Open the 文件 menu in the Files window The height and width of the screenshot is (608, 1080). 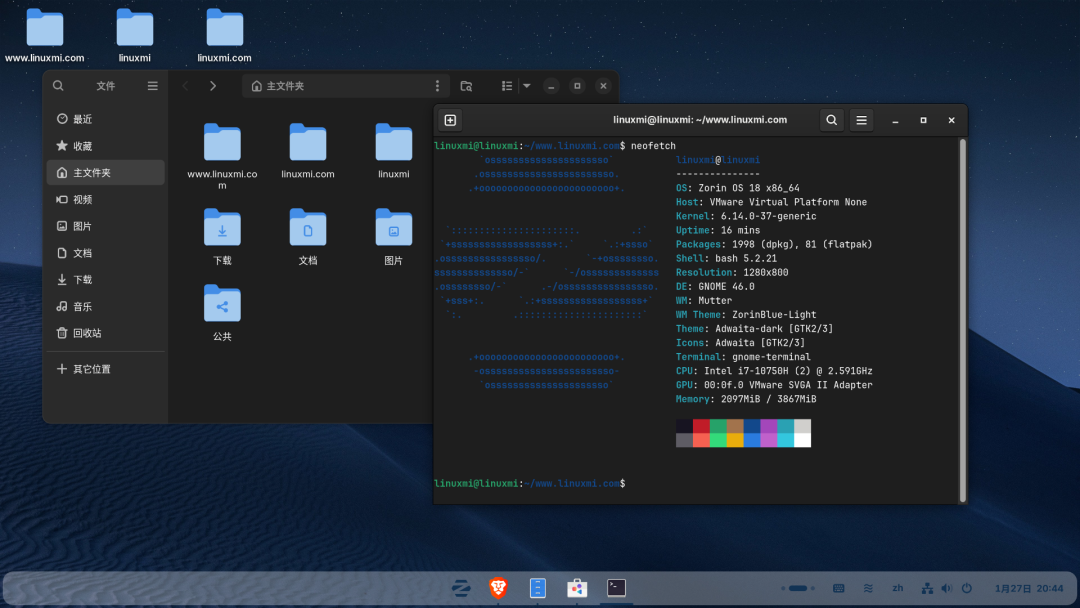tap(106, 86)
